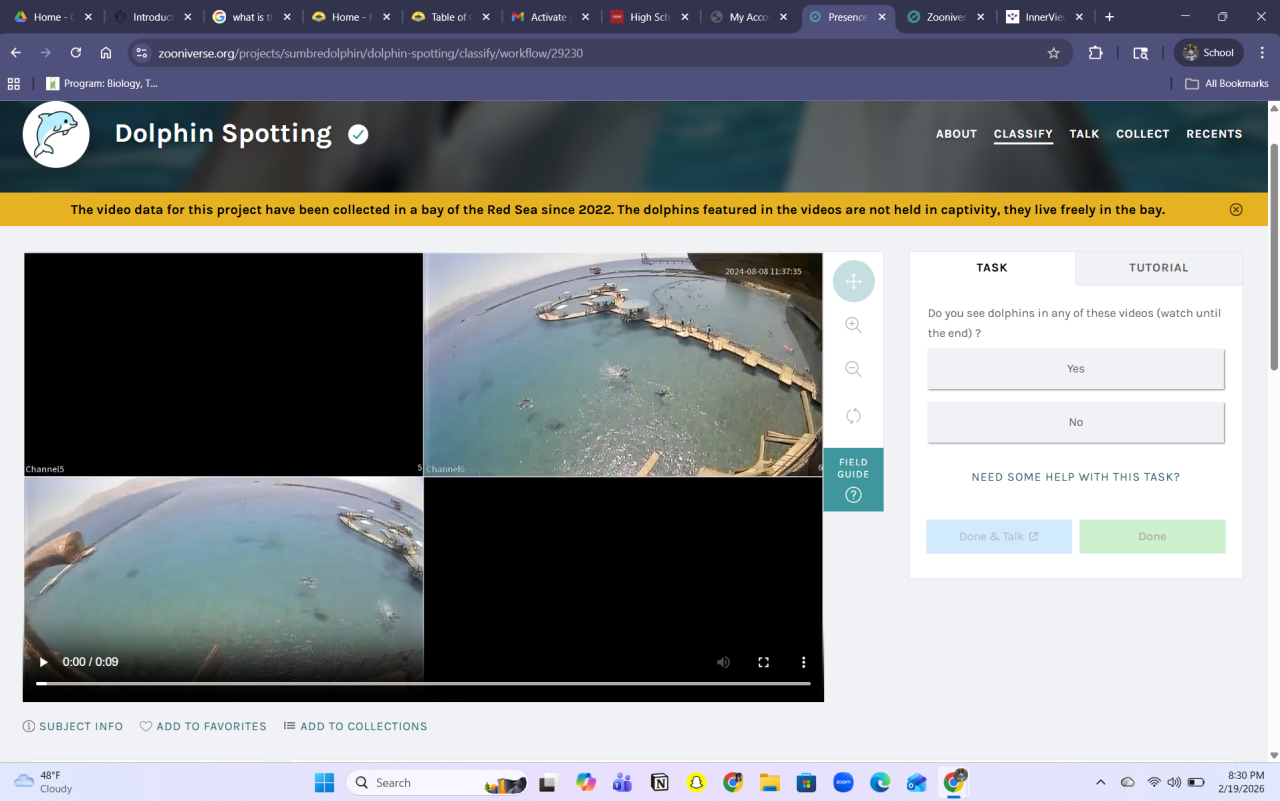Click the Dolphin Spotting project logo

(57, 134)
